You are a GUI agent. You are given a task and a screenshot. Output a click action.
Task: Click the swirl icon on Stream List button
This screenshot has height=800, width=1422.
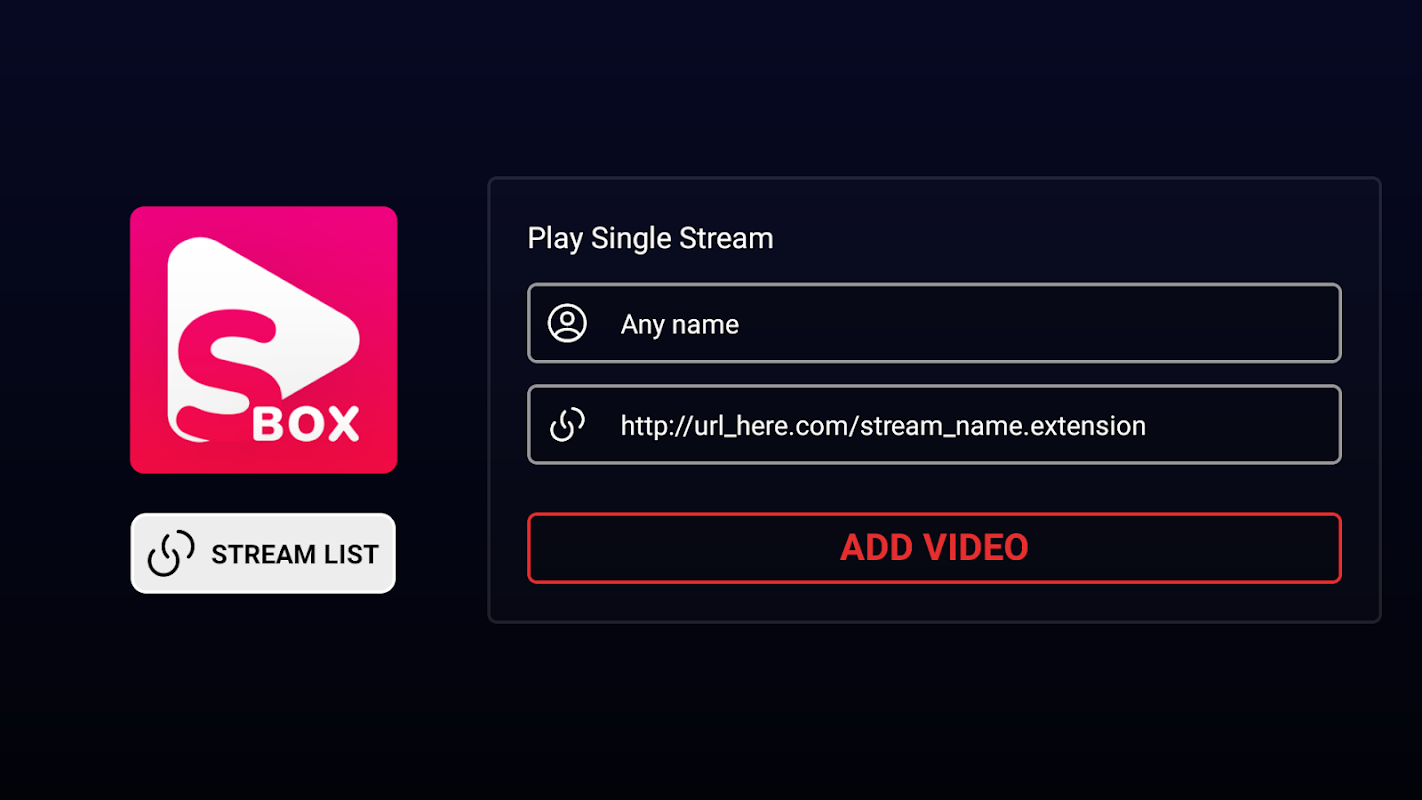pyautogui.click(x=171, y=554)
